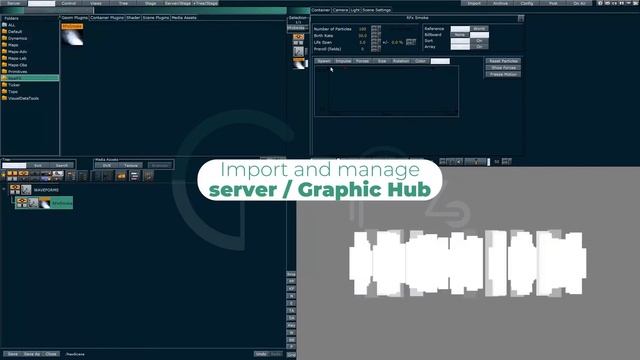Select the Maps-Lab folder
Screen dimensions: 640x360
(x=17, y=58)
